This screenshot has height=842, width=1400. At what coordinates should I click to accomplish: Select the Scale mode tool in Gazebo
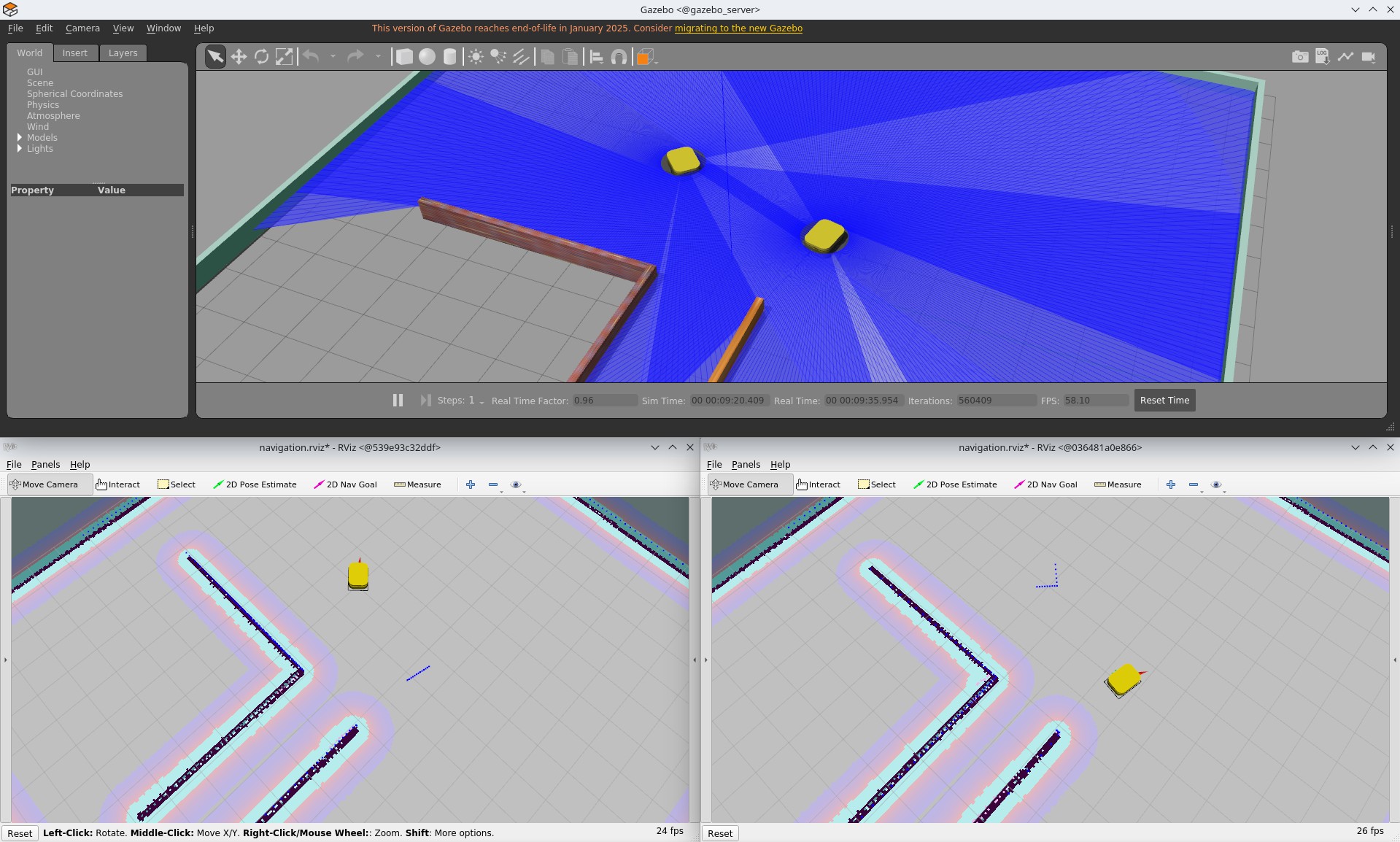284,57
